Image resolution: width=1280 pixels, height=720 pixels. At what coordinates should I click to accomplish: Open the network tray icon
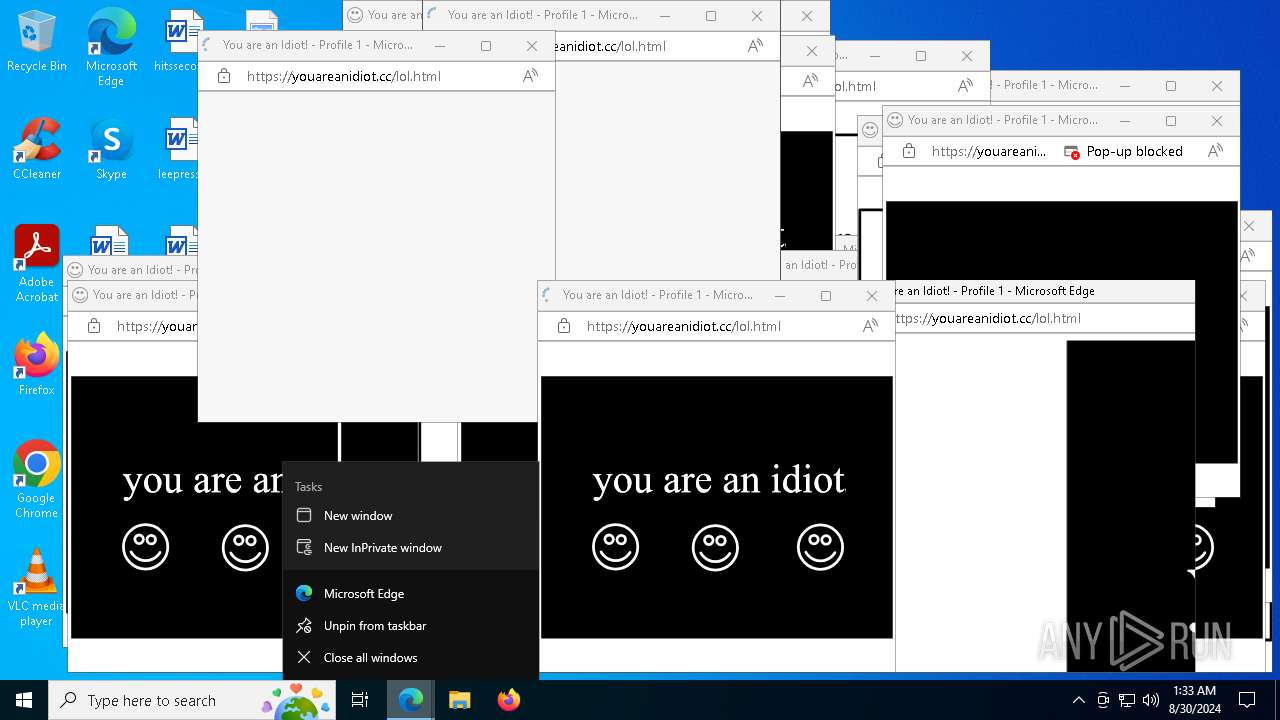click(1127, 700)
